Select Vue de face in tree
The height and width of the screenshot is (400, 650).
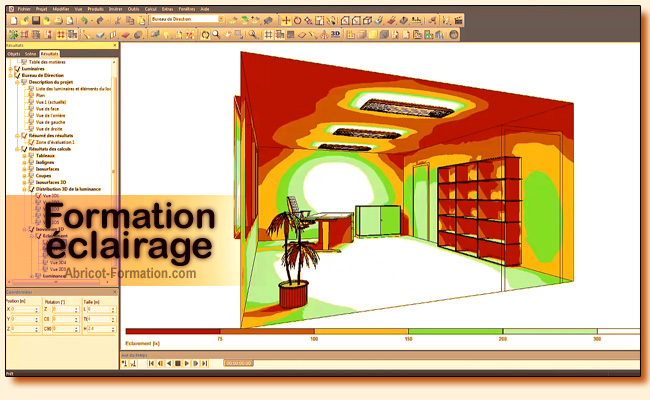tap(47, 109)
